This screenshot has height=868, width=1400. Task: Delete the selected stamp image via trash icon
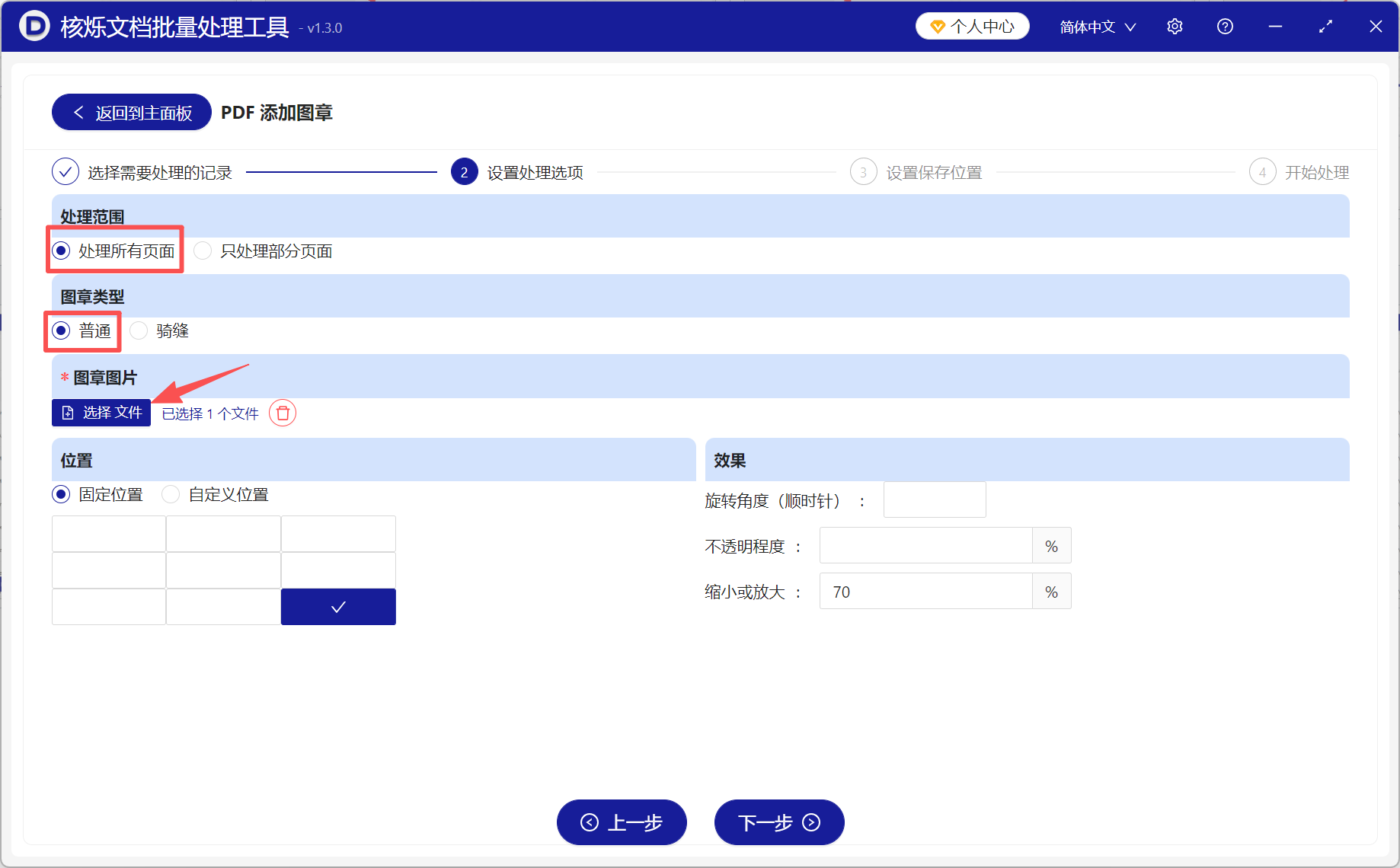pyautogui.click(x=283, y=413)
